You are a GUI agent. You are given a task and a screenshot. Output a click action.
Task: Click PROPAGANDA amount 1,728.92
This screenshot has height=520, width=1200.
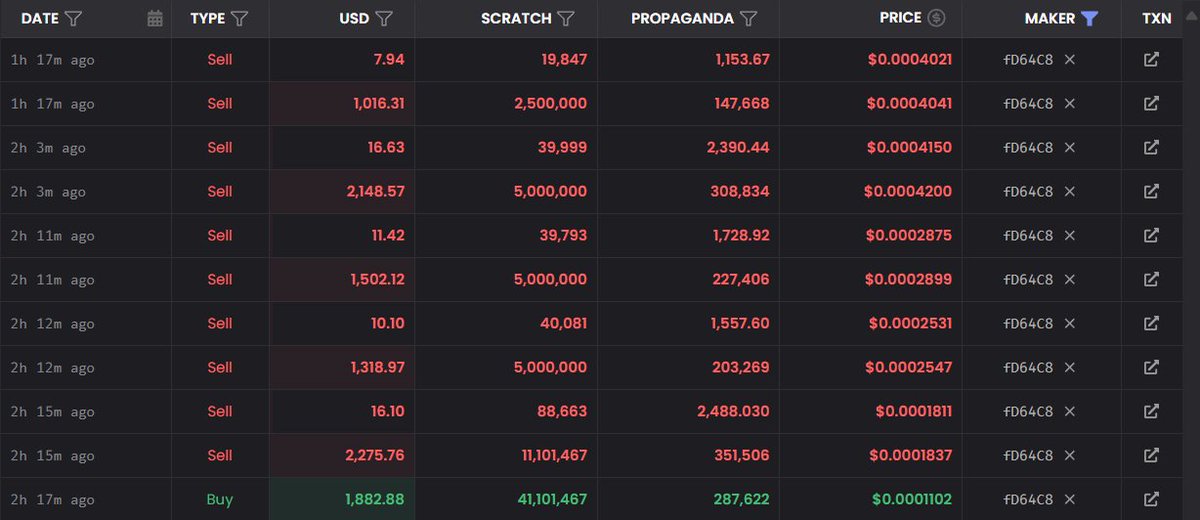742,236
